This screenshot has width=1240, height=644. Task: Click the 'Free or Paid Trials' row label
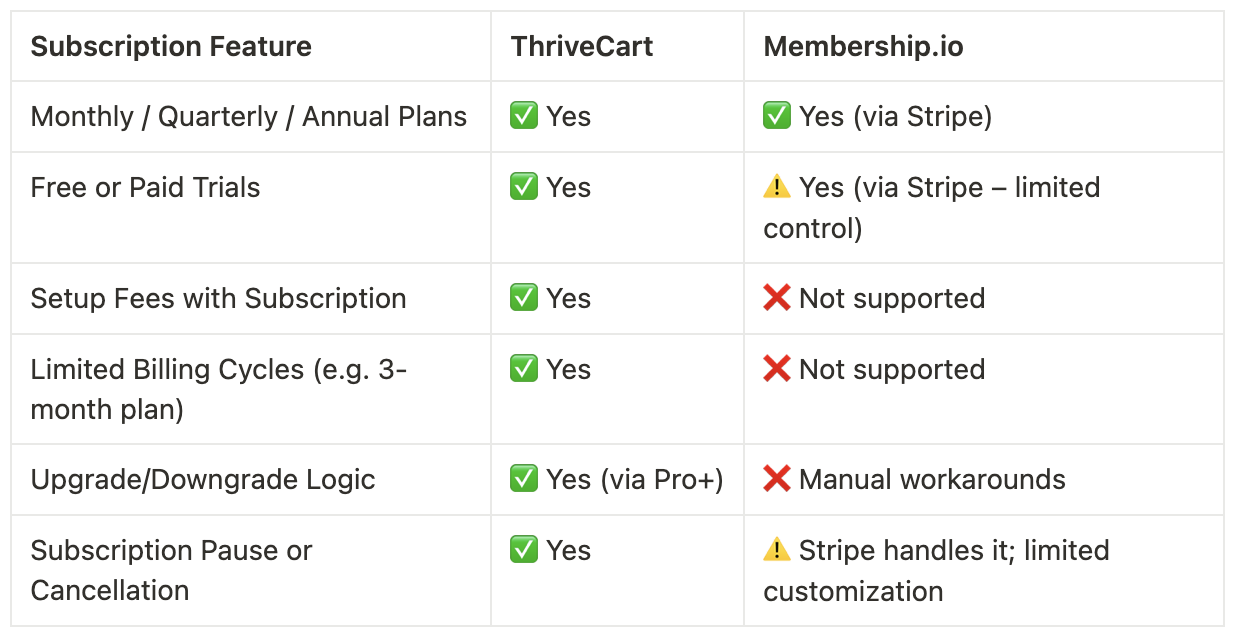(x=146, y=187)
